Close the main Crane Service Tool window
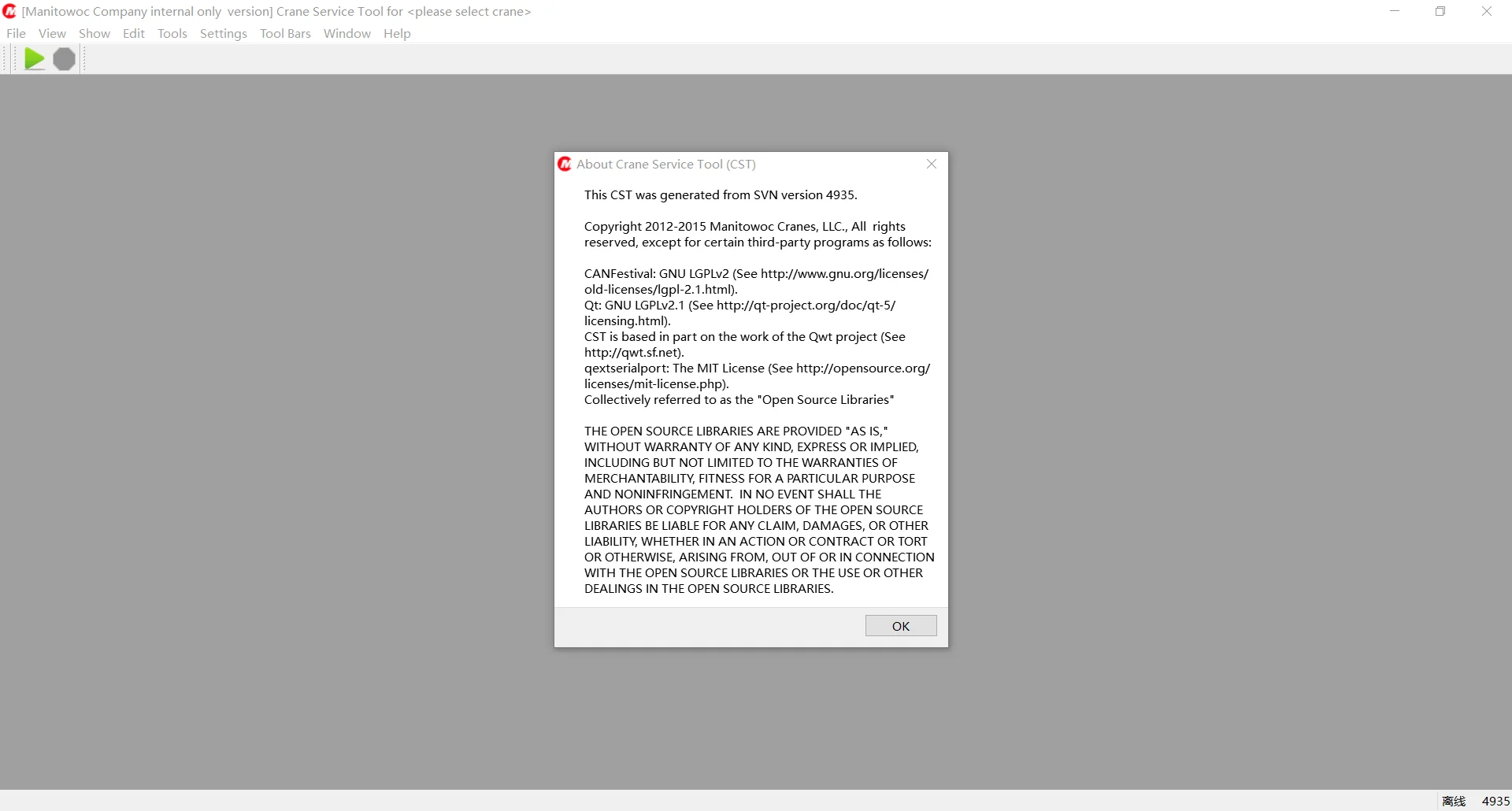Image resolution: width=1512 pixels, height=811 pixels. [1487, 12]
